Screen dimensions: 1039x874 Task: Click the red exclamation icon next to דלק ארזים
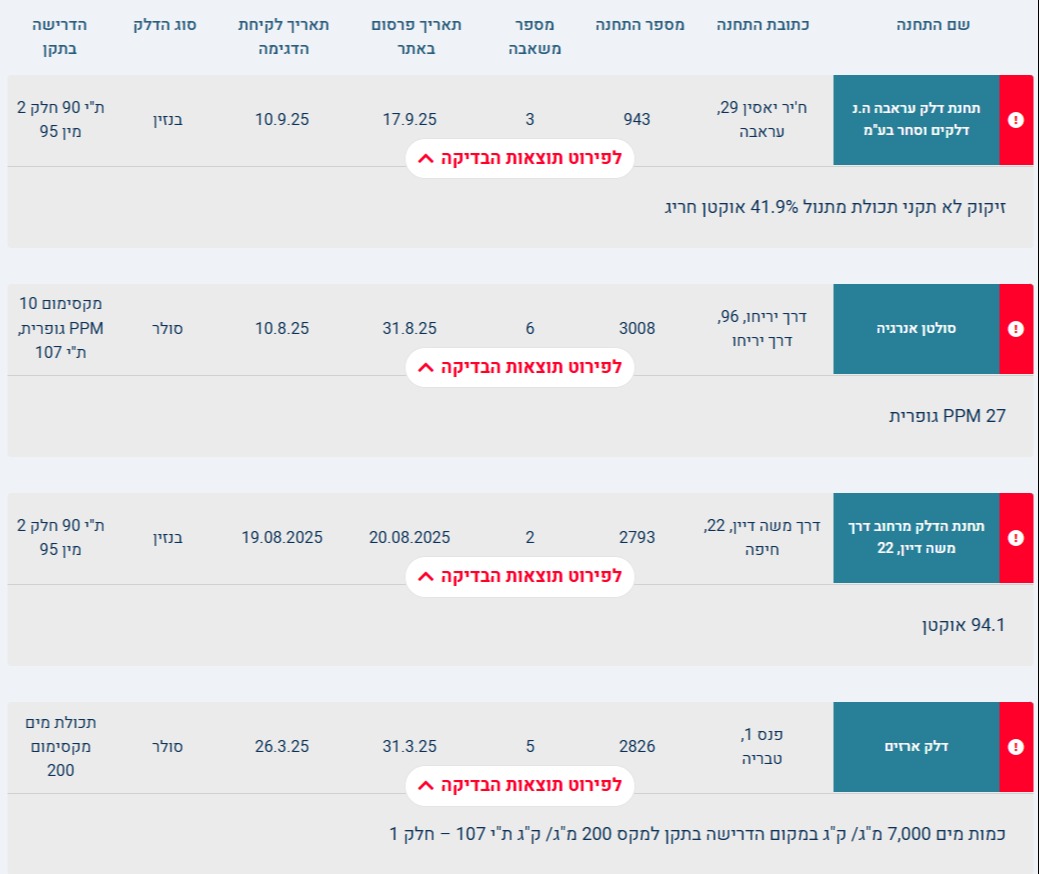tap(1016, 747)
